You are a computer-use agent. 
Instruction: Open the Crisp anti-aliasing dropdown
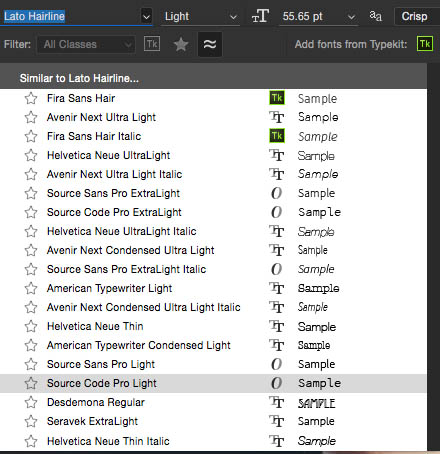click(417, 16)
